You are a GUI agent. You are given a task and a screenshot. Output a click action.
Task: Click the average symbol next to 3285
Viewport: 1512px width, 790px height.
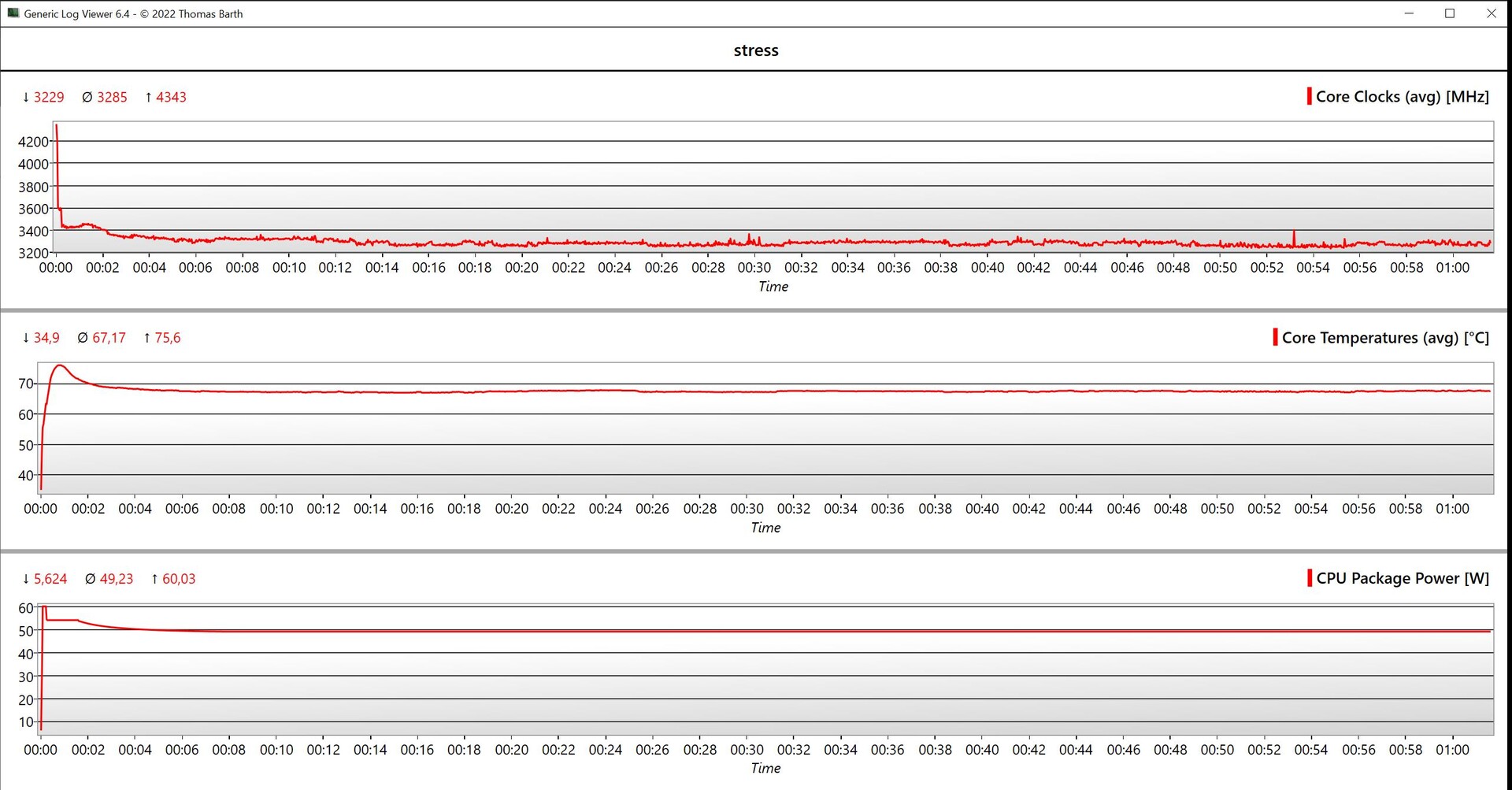87,97
